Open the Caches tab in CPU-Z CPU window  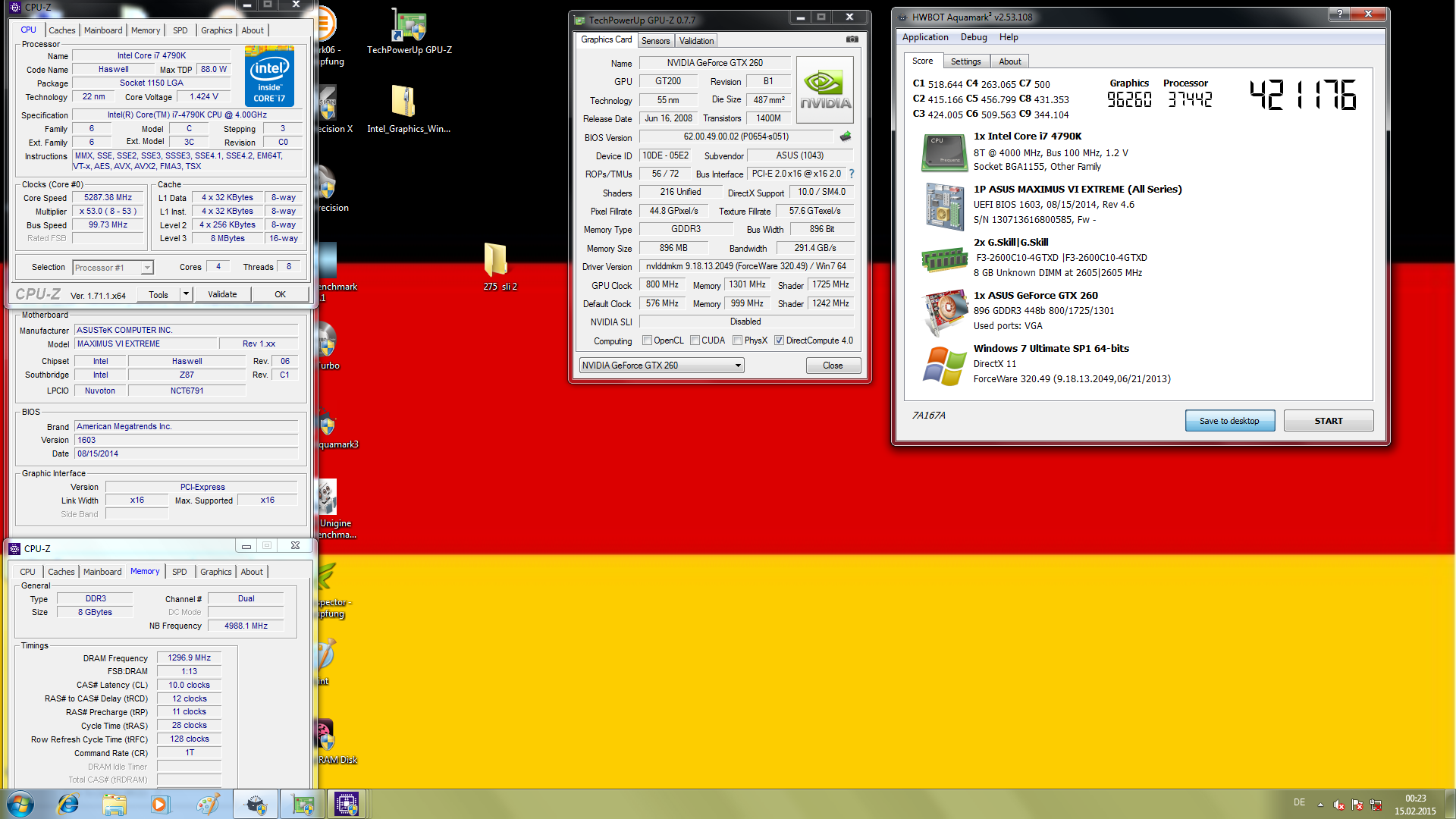tap(61, 30)
